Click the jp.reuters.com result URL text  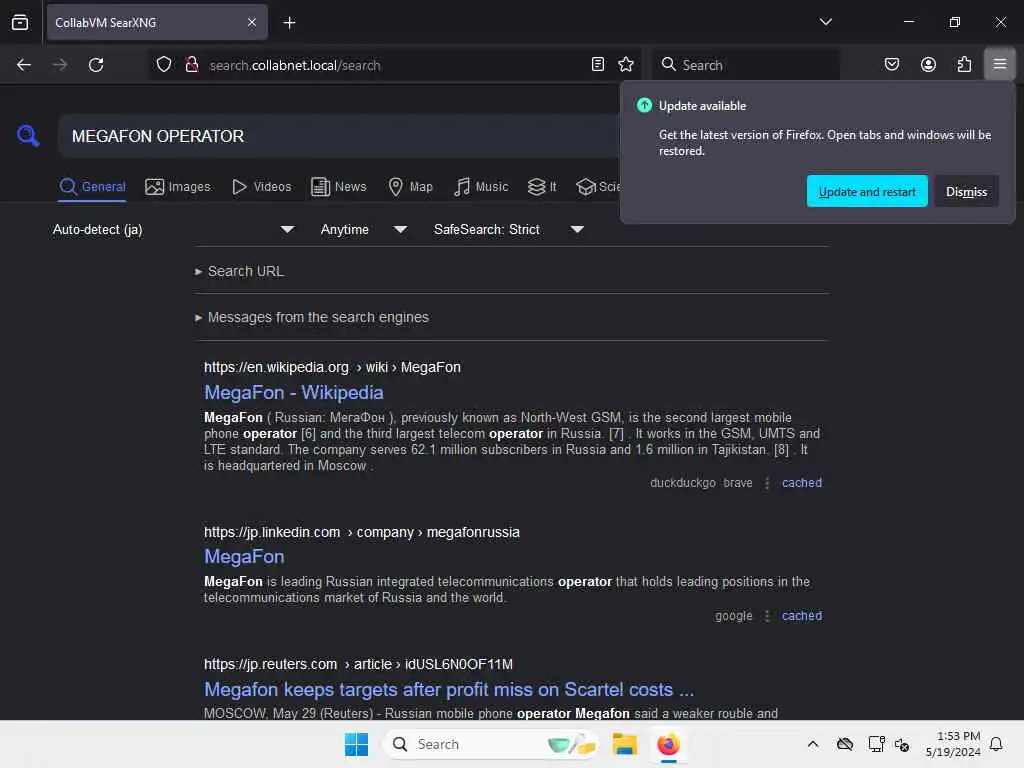point(358,664)
